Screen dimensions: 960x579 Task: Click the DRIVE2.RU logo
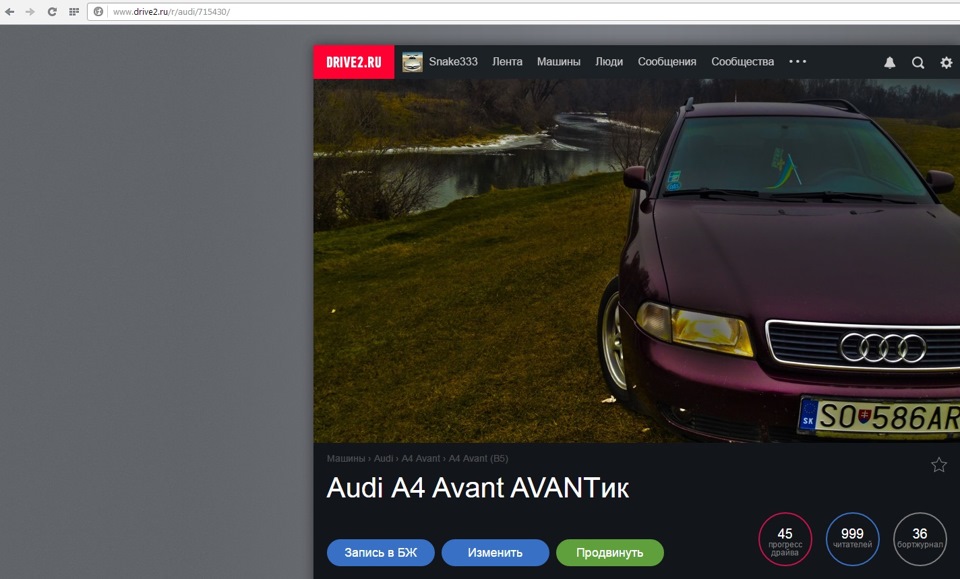354,62
